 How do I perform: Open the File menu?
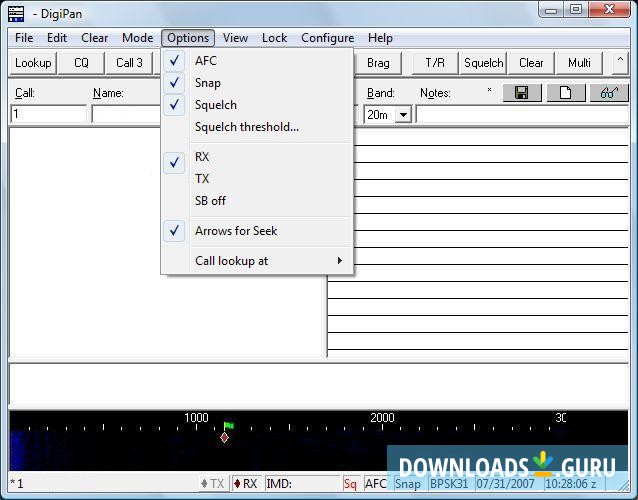pyautogui.click(x=24, y=38)
